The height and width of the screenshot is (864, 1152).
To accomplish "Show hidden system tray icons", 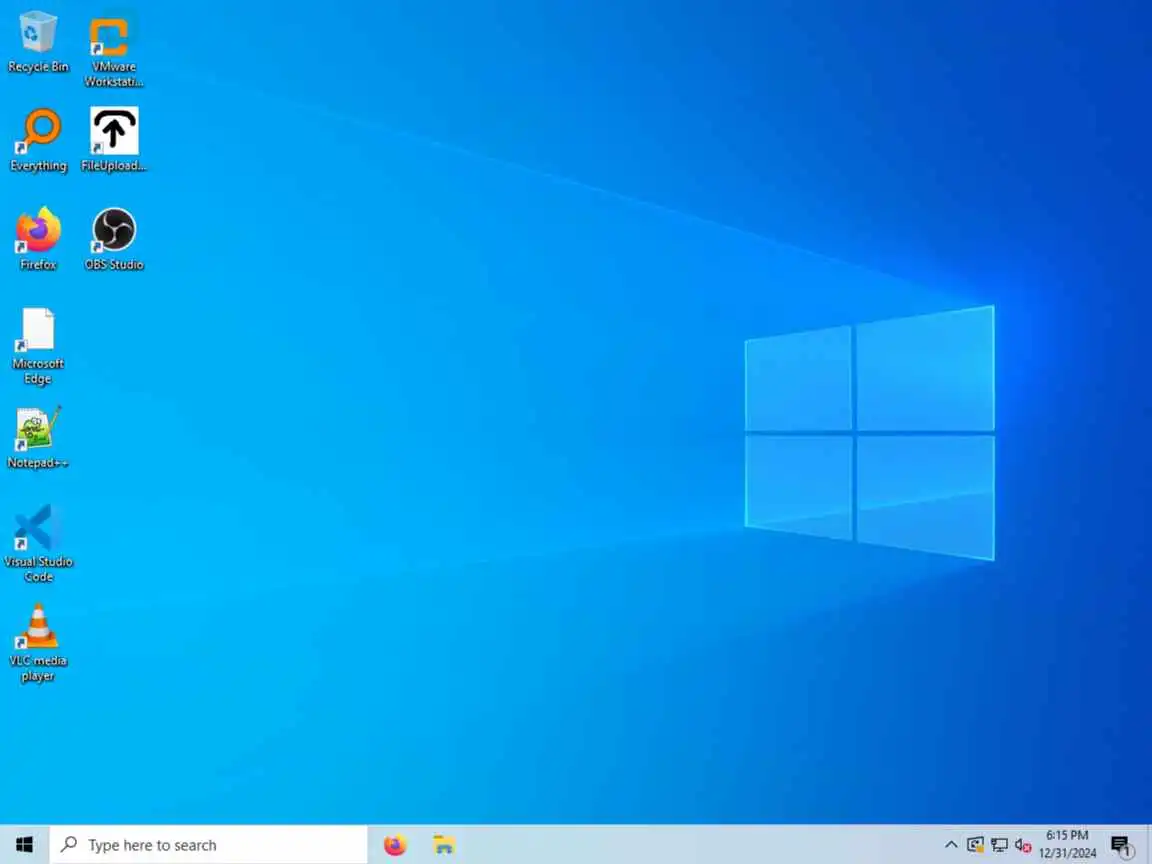I will pos(951,845).
